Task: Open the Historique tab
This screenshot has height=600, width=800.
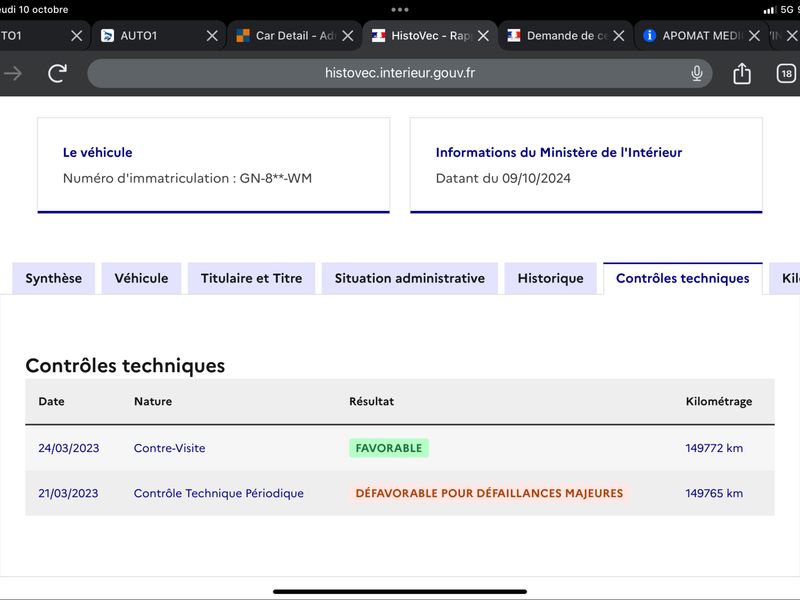Action: click(551, 278)
